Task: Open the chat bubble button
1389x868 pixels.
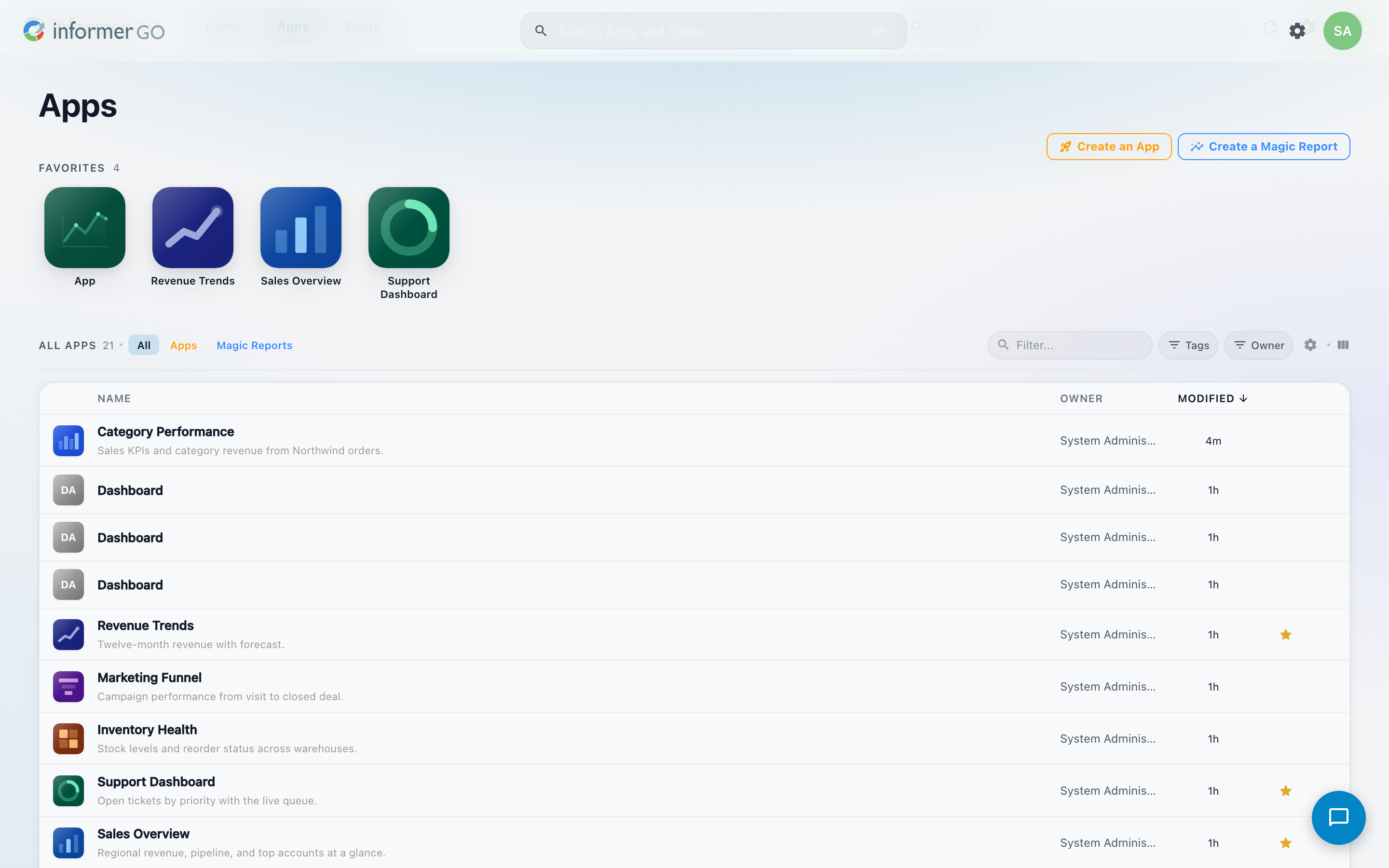Action: tap(1338, 817)
